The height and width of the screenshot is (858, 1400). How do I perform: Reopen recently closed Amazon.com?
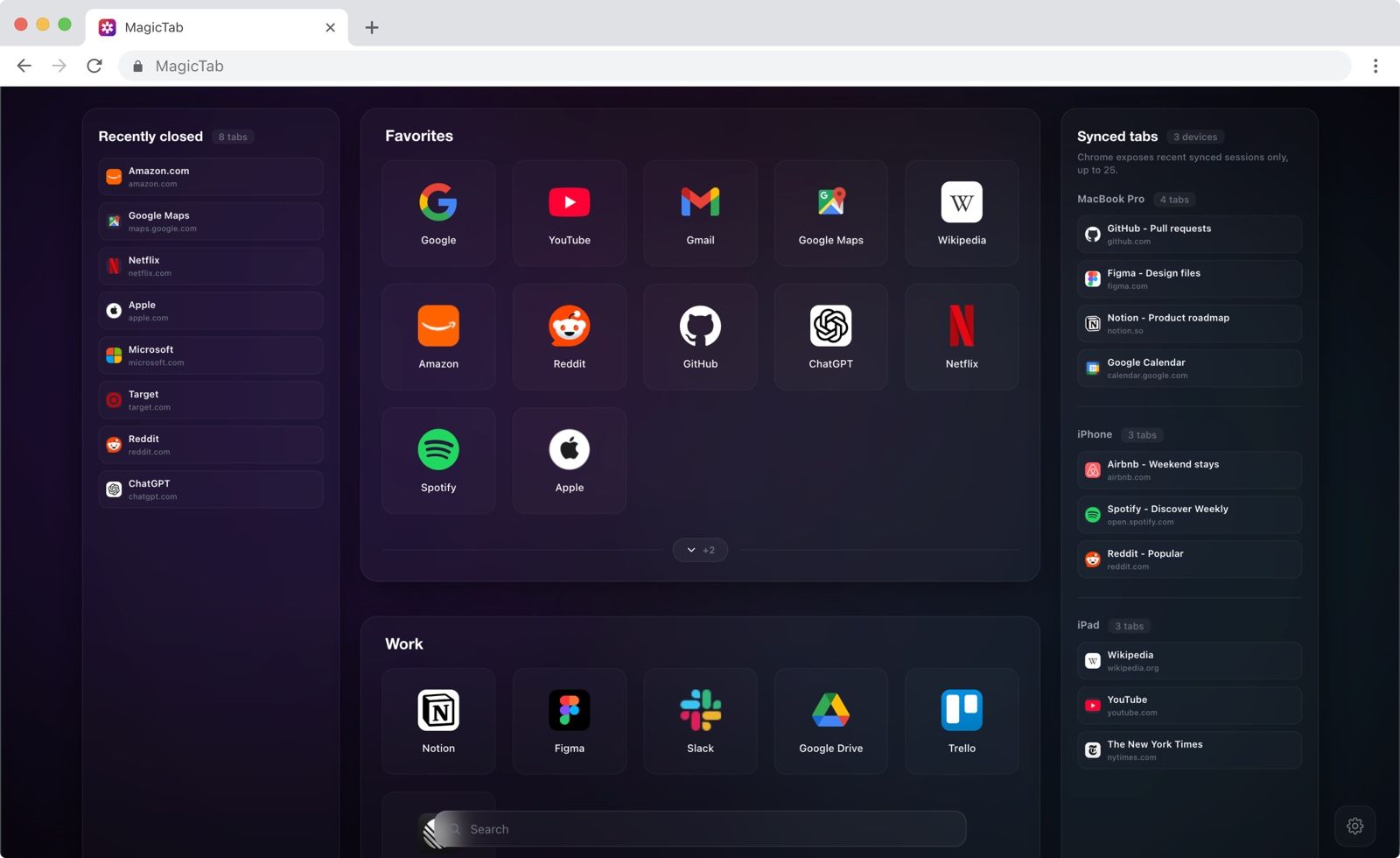[211, 177]
